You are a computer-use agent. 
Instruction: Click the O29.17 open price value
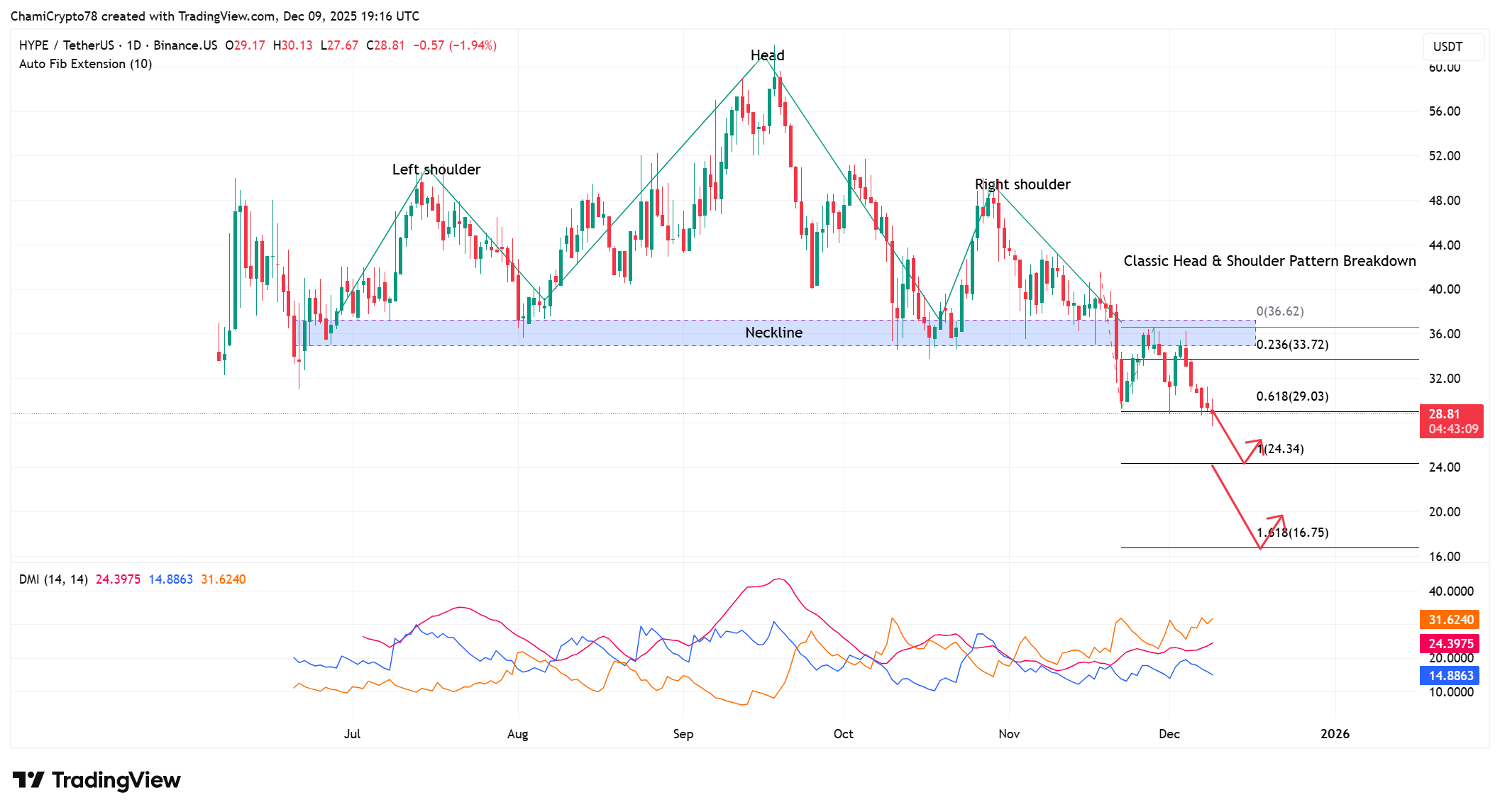coord(246,45)
